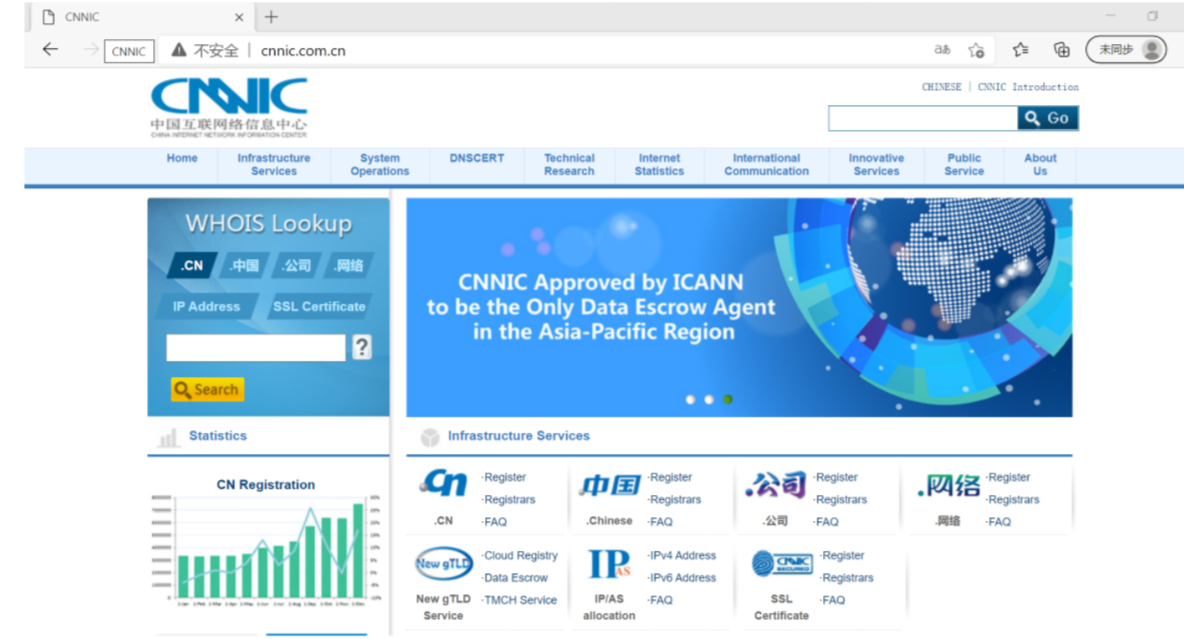Viewport: 1184px width, 639px height.
Task: Open the favorites list icon
Action: point(1020,50)
